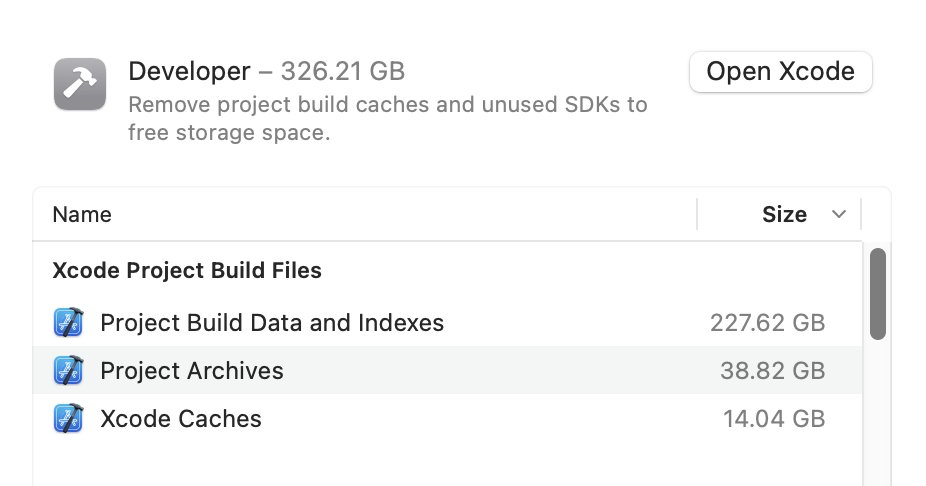Click the Project Archives Xcode icon
The width and height of the screenshot is (926, 486).
68,371
